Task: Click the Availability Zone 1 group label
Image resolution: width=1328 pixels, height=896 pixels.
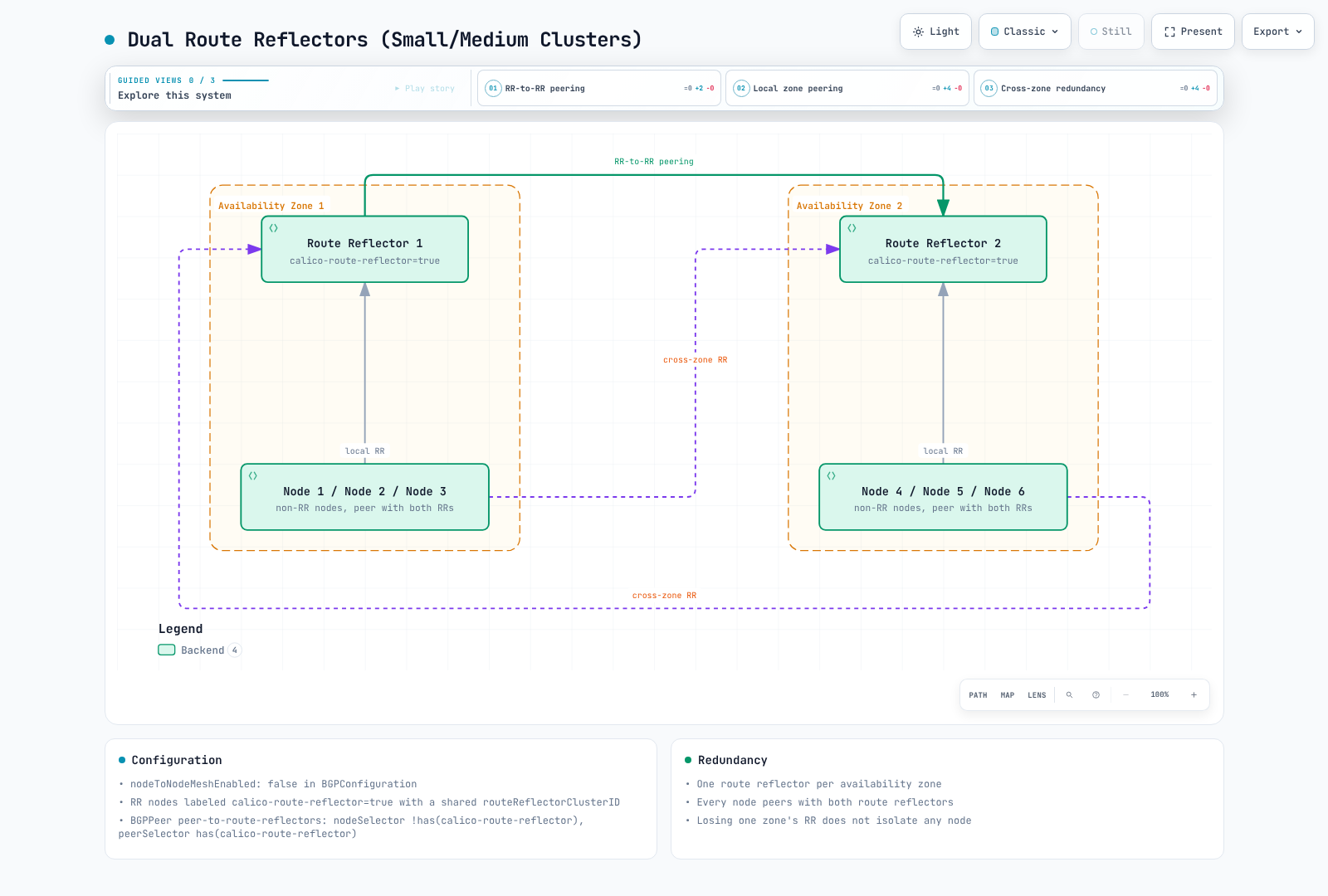Action: pyautogui.click(x=271, y=206)
